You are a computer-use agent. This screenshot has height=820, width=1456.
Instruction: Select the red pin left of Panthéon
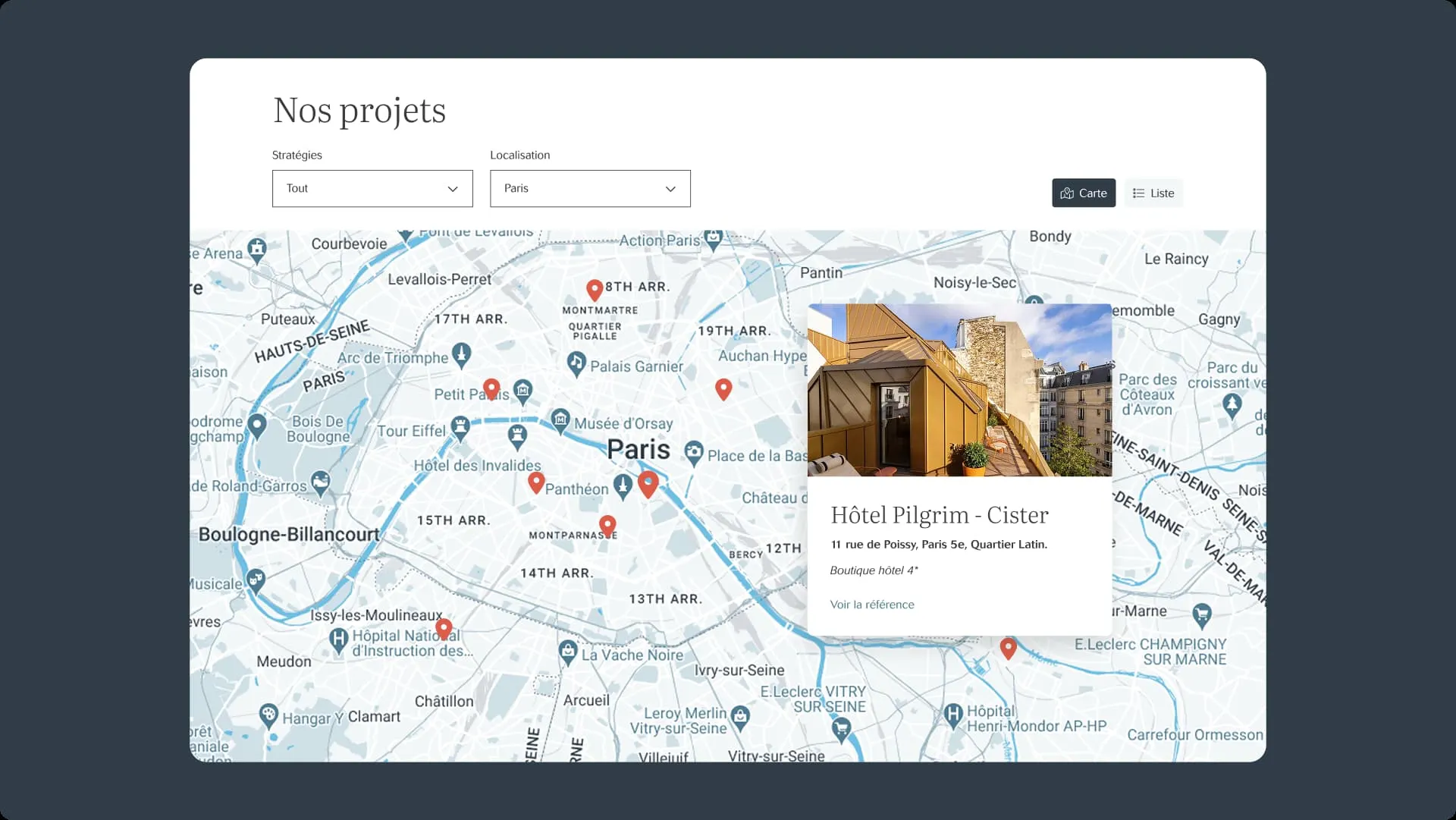pos(536,482)
